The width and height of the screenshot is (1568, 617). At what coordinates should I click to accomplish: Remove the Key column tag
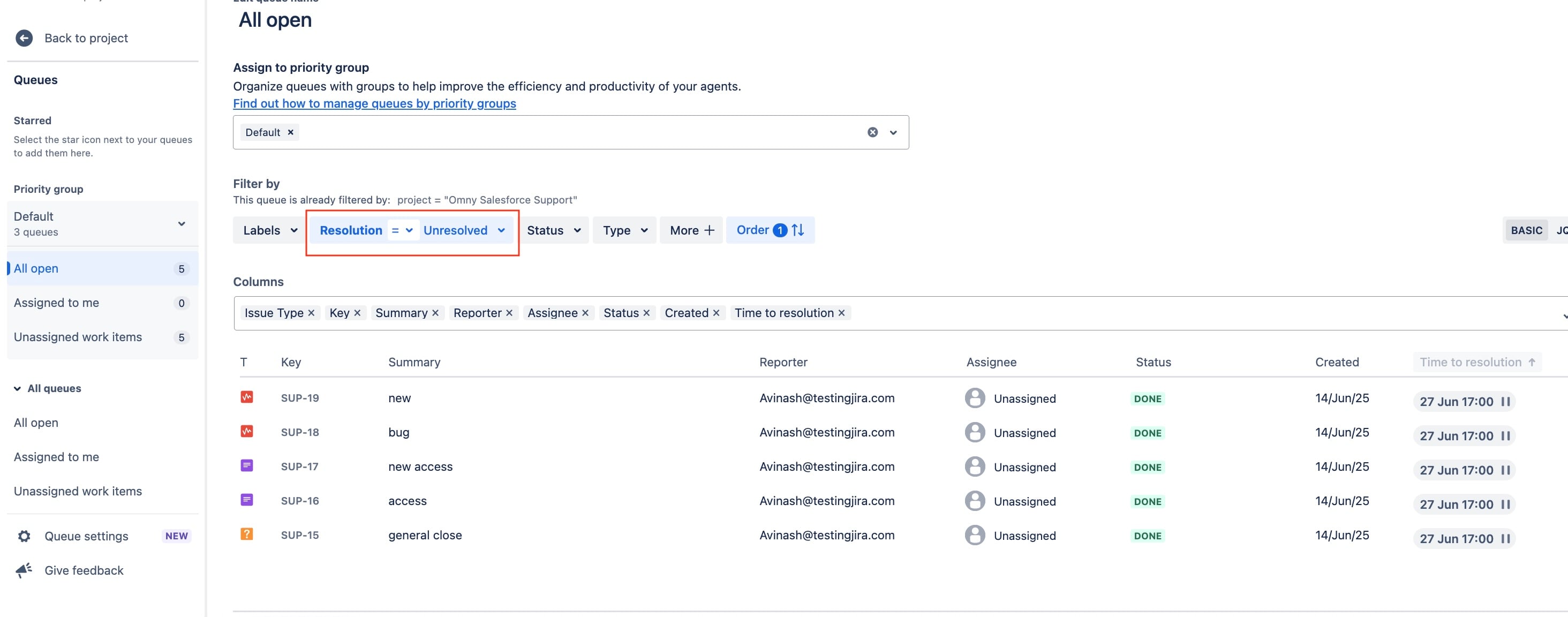[x=357, y=313]
